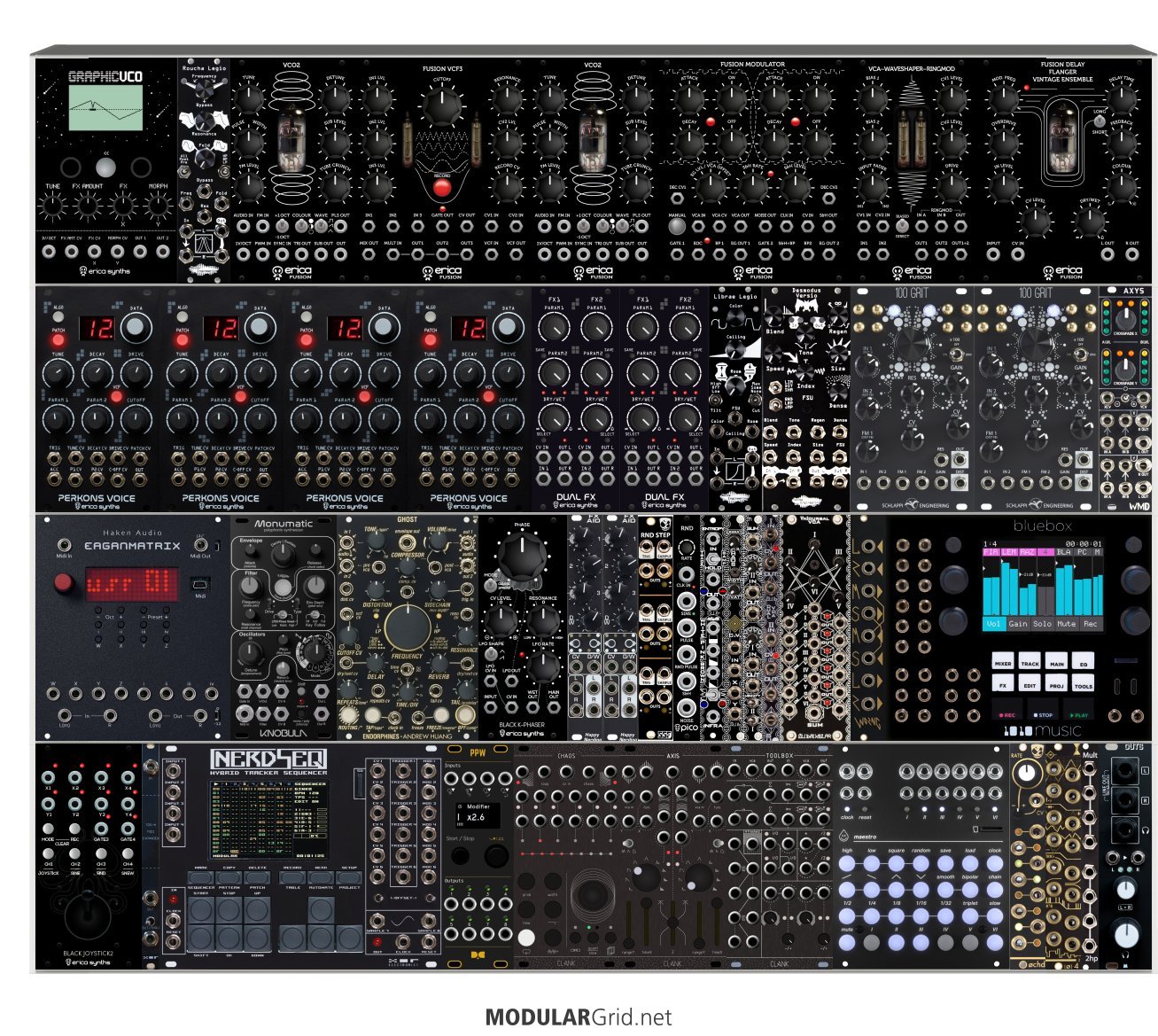This screenshot has height=1036, width=1158.
Task: Tap the EDIT button on bluebox
Action: [x=1030, y=682]
